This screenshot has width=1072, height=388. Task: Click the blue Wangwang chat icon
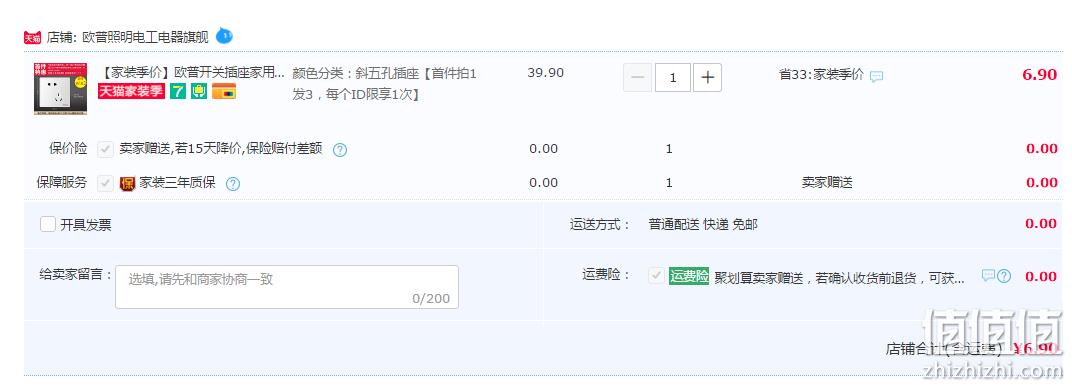[224, 35]
